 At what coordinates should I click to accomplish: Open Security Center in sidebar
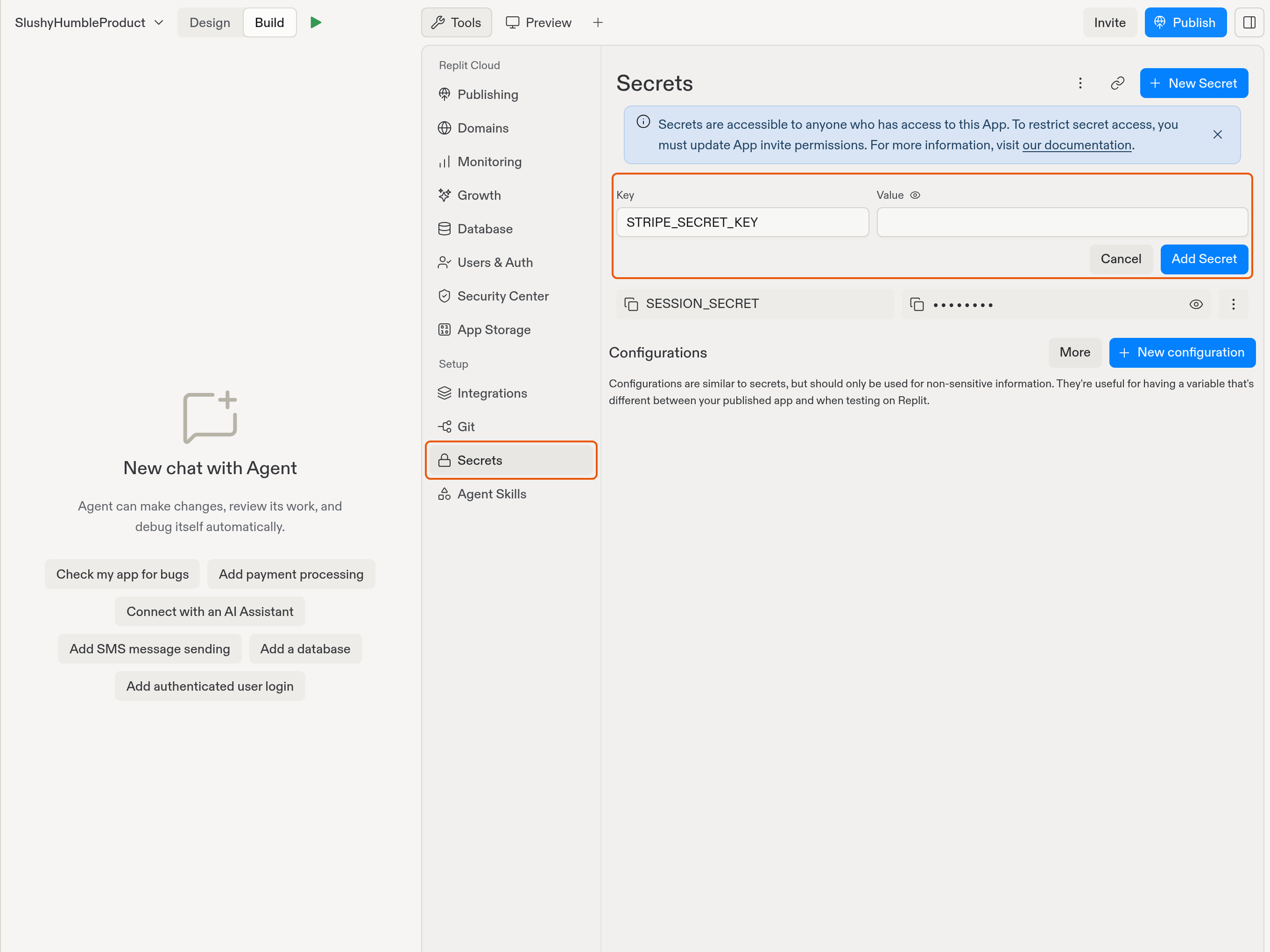[x=511, y=296]
